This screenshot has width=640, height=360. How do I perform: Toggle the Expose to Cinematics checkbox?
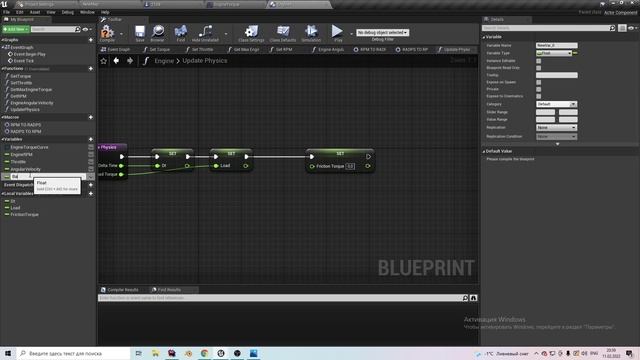[539, 96]
